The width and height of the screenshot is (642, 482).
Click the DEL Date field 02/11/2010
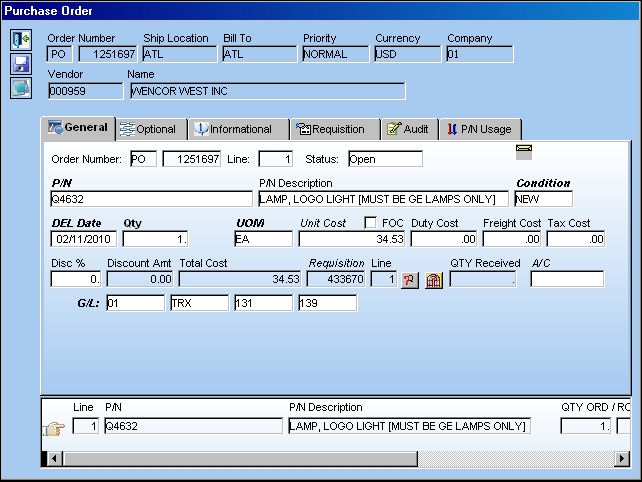(84, 239)
